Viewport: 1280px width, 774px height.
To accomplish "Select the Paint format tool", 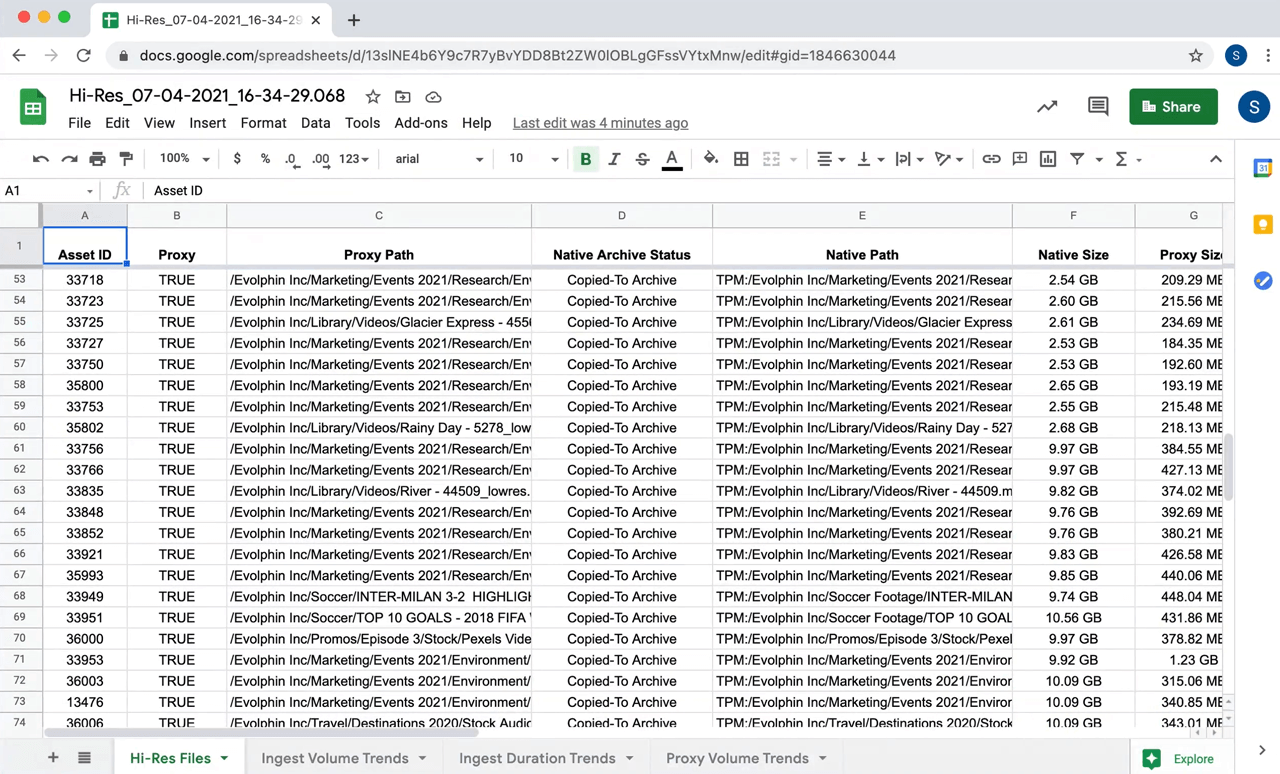I will (x=126, y=159).
